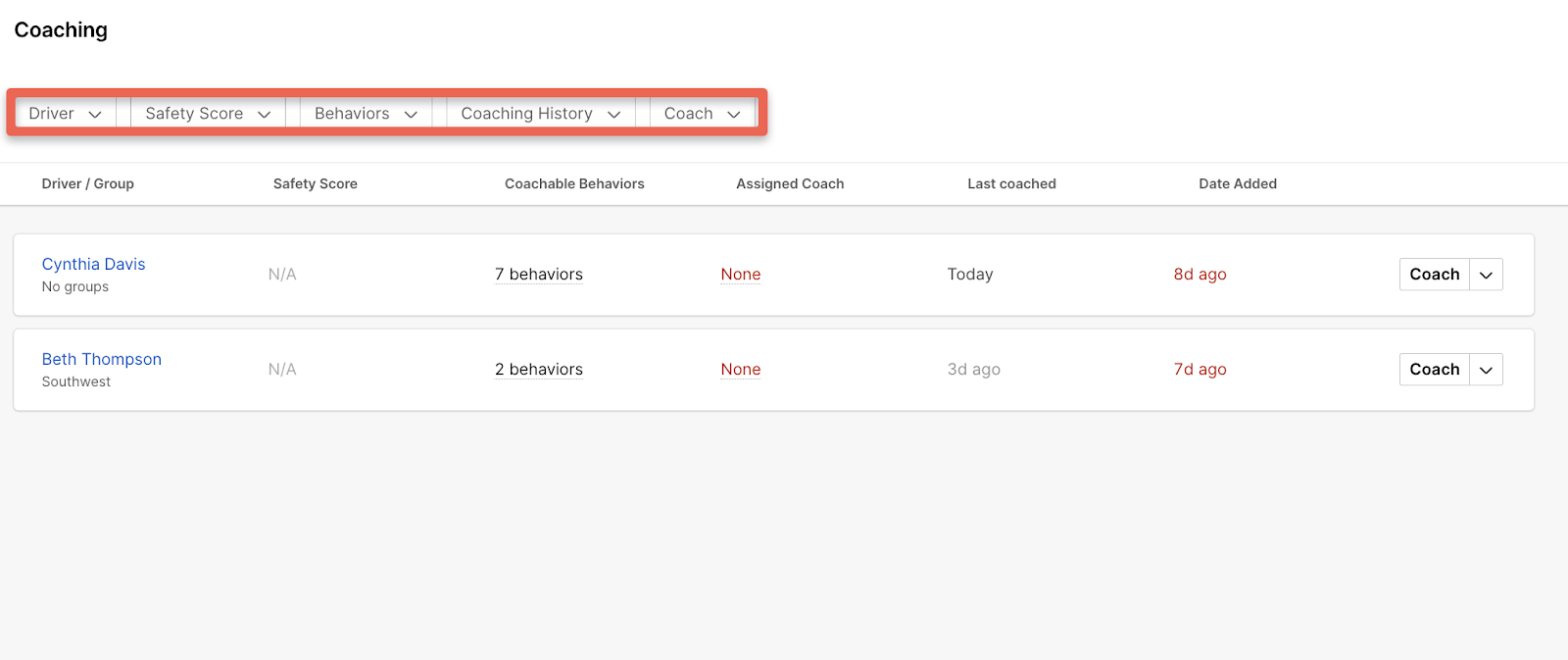
Task: Open Cynthia Davis driver profile link
Action: pos(93,264)
